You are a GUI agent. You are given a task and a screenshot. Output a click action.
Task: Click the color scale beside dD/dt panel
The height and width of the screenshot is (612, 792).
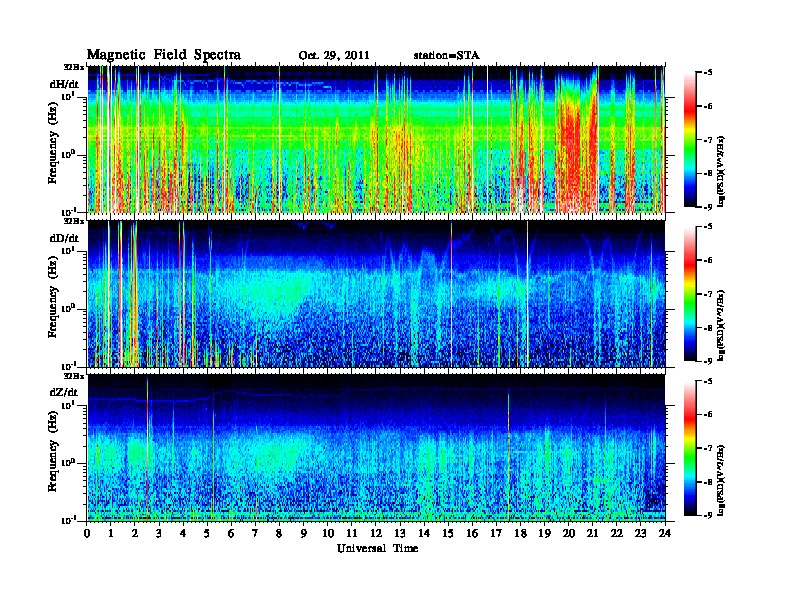point(690,293)
